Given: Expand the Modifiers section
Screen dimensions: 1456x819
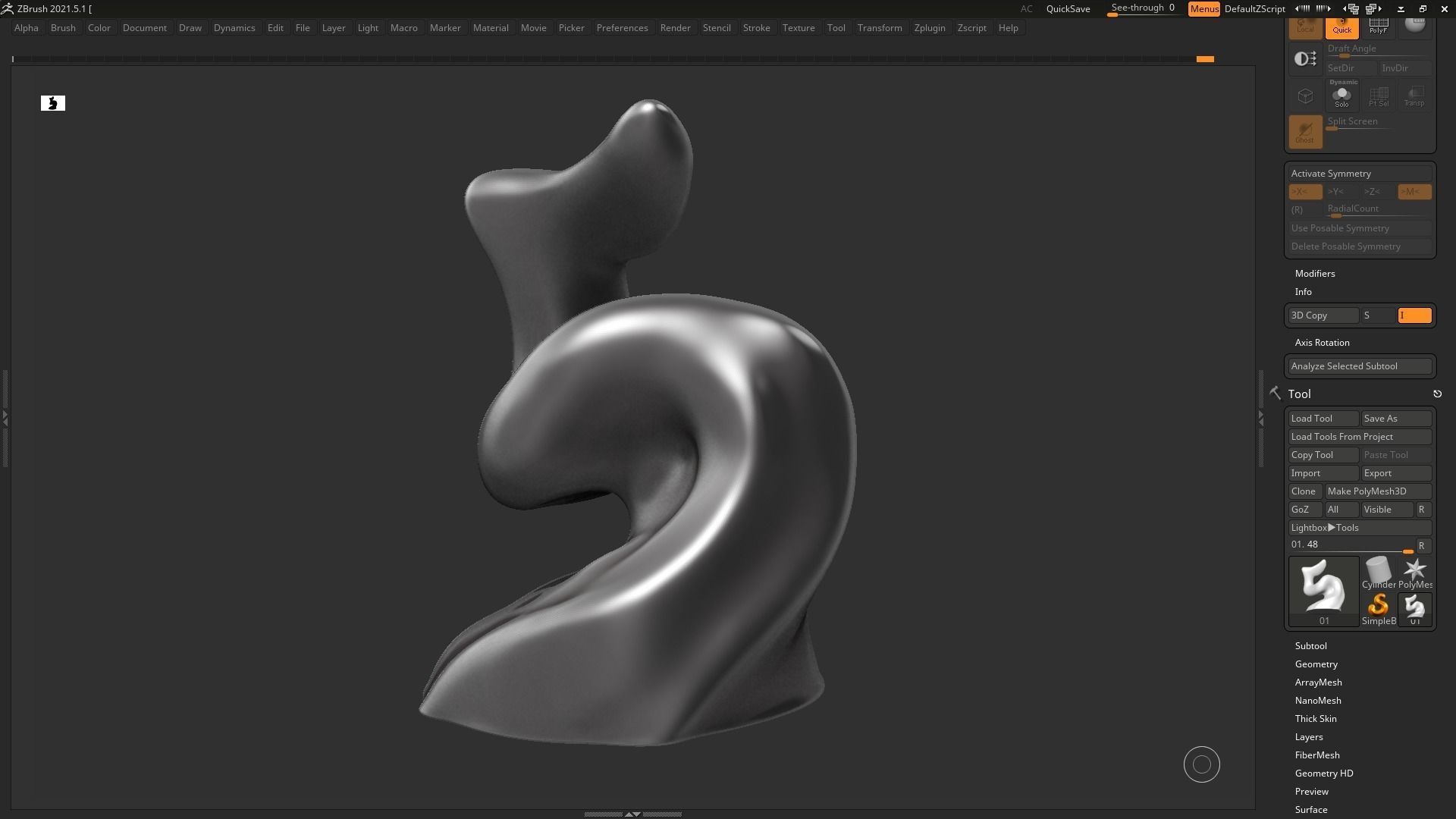Looking at the screenshot, I should 1315,274.
